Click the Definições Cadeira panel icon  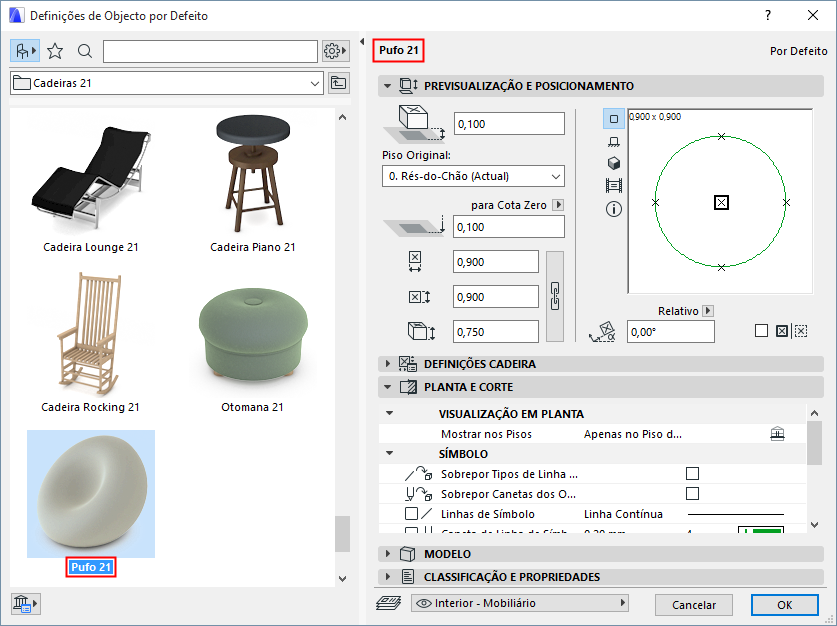pos(408,364)
